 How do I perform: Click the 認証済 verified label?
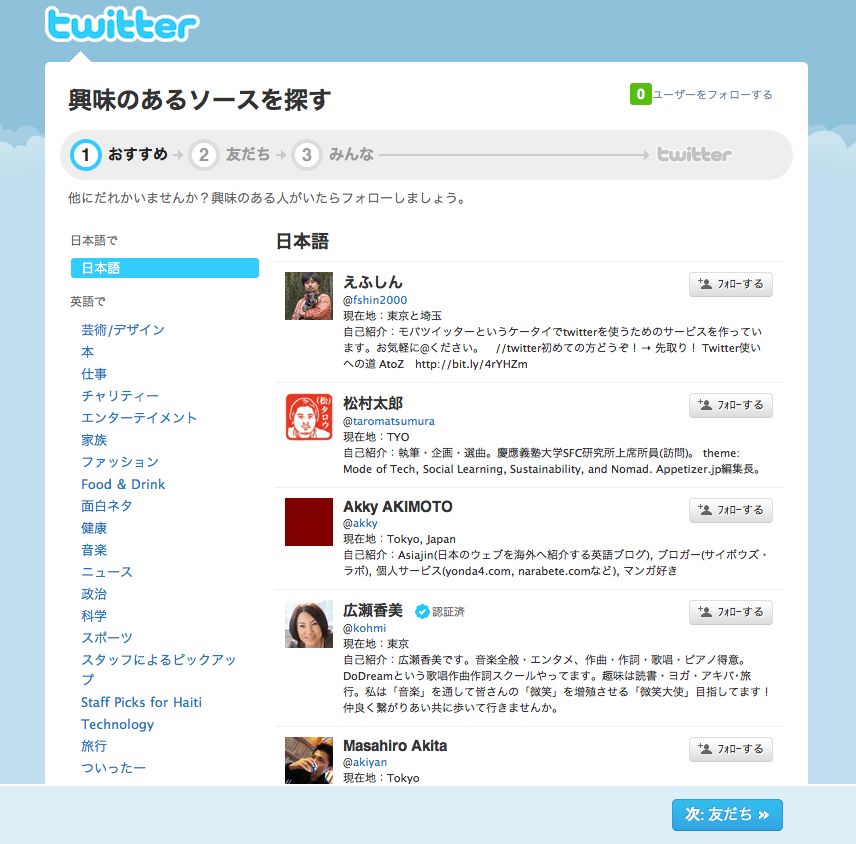448,612
